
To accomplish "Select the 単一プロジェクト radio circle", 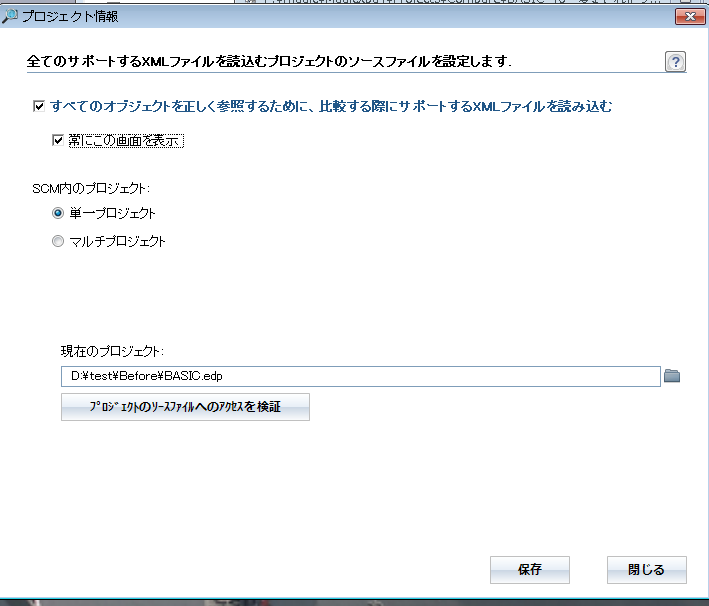I will (x=58, y=213).
